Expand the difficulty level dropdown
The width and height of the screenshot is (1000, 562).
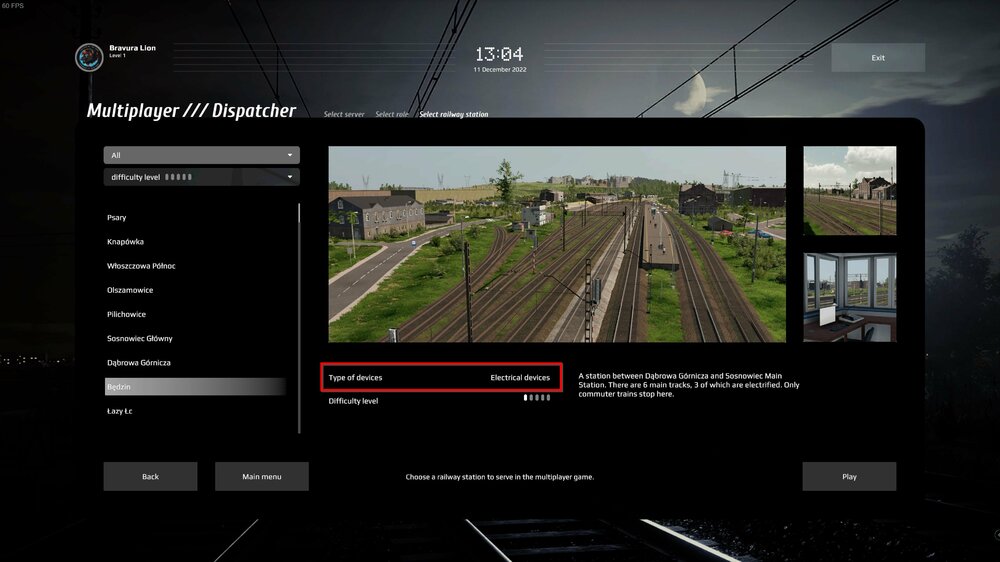[x=201, y=177]
